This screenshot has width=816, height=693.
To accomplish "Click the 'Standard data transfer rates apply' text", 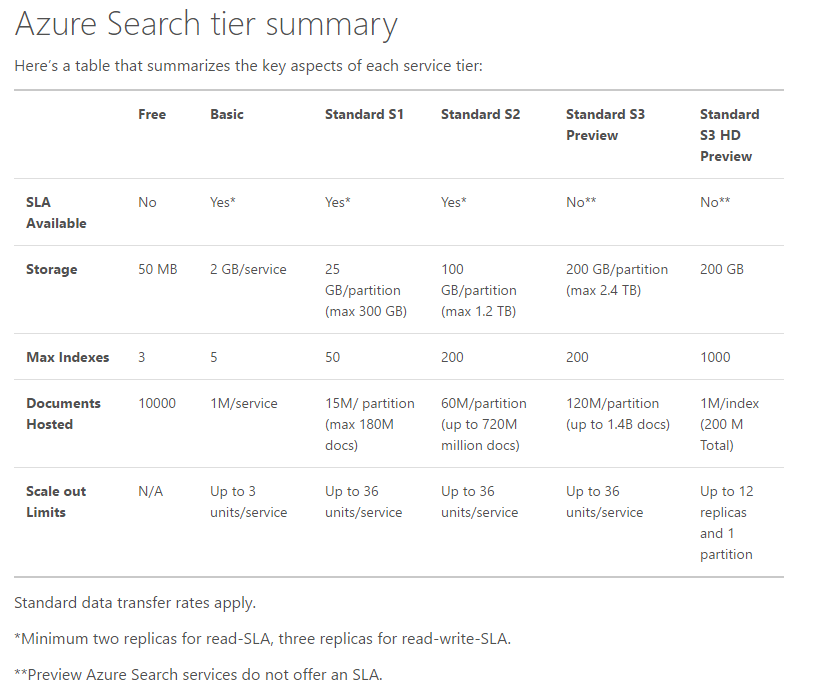I will 135,603.
